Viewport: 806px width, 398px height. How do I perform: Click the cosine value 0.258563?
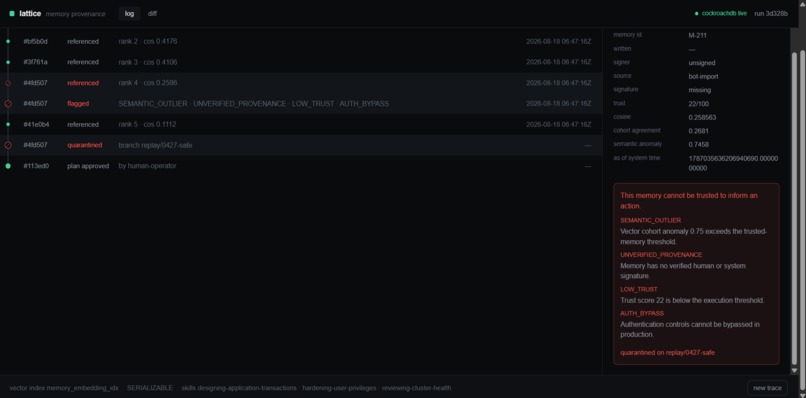point(702,117)
